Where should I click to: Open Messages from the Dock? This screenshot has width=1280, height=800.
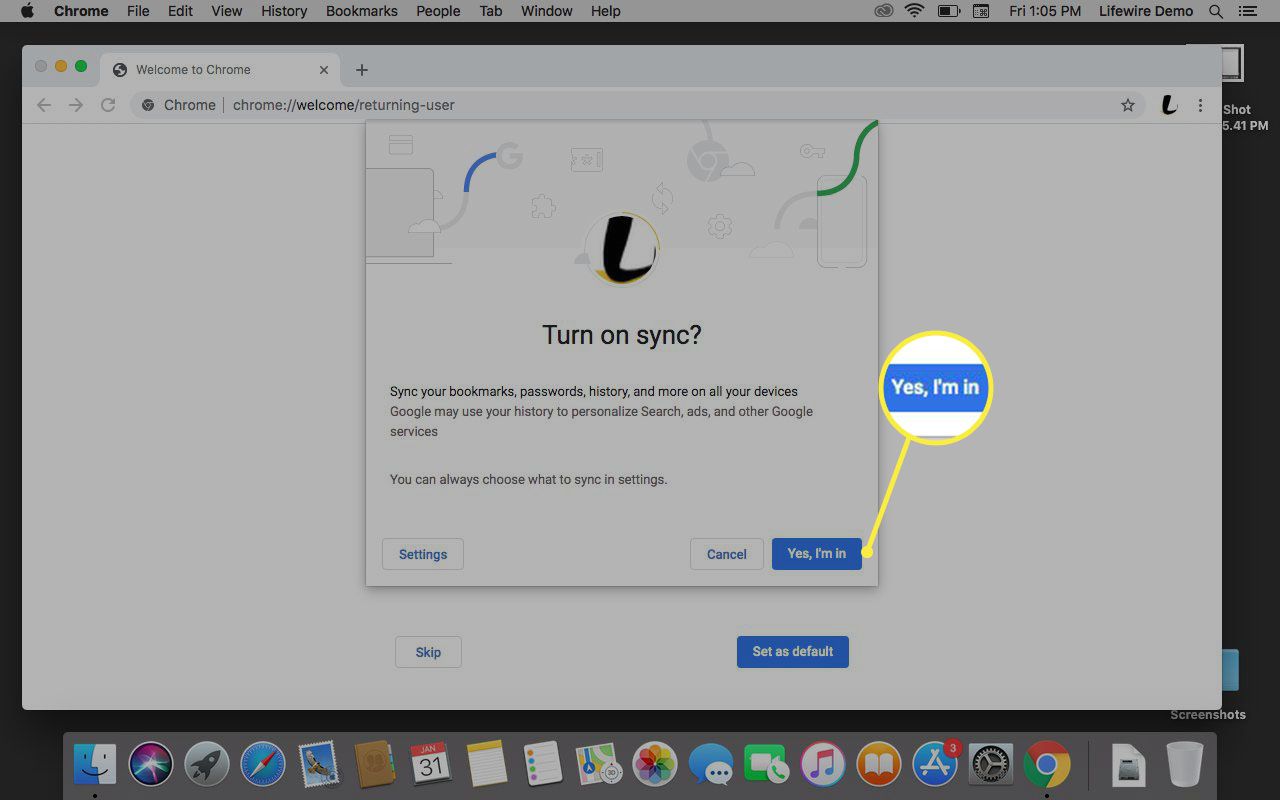click(x=711, y=766)
